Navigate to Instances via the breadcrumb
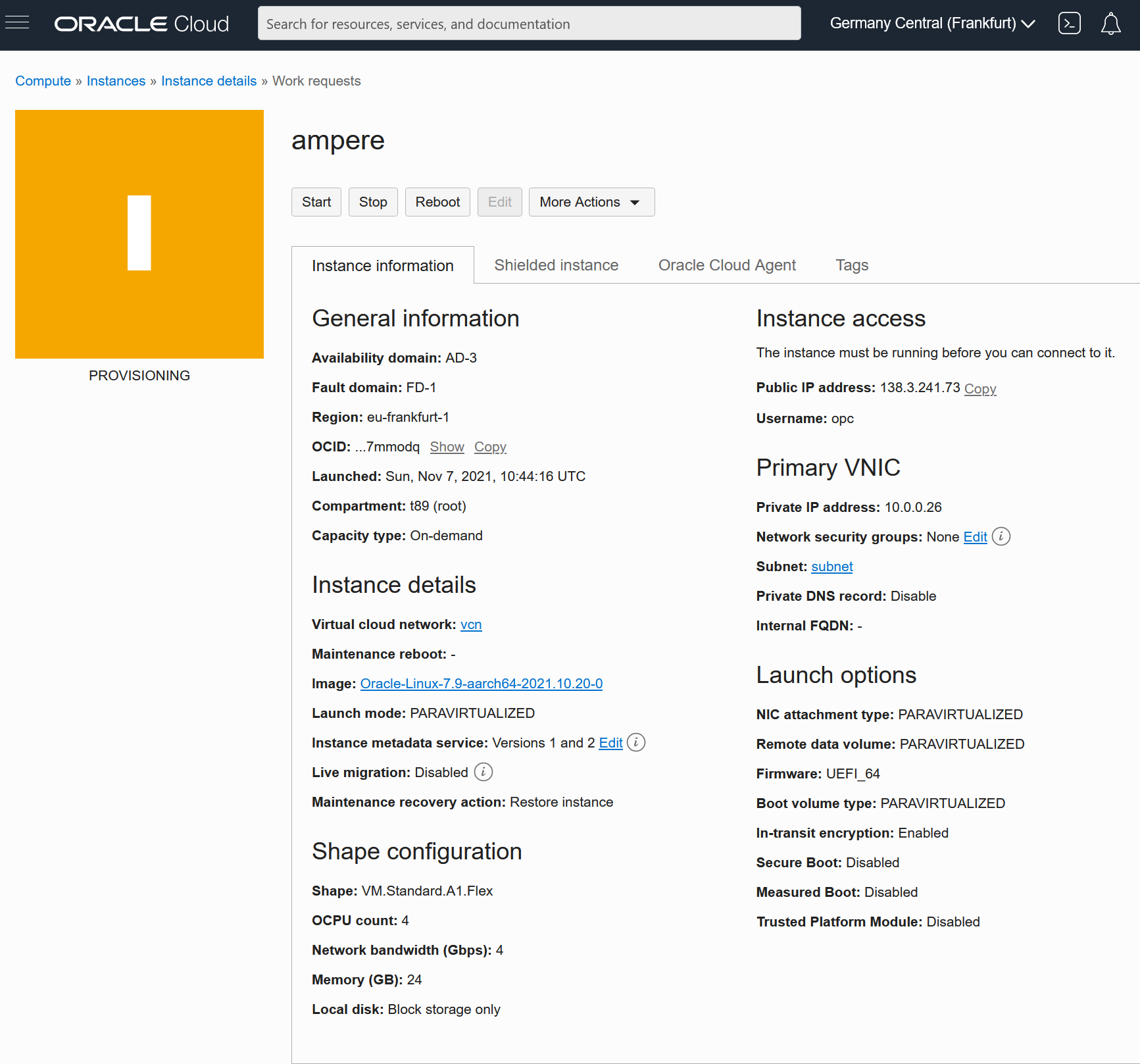This screenshot has height=1064, width=1140. point(116,80)
